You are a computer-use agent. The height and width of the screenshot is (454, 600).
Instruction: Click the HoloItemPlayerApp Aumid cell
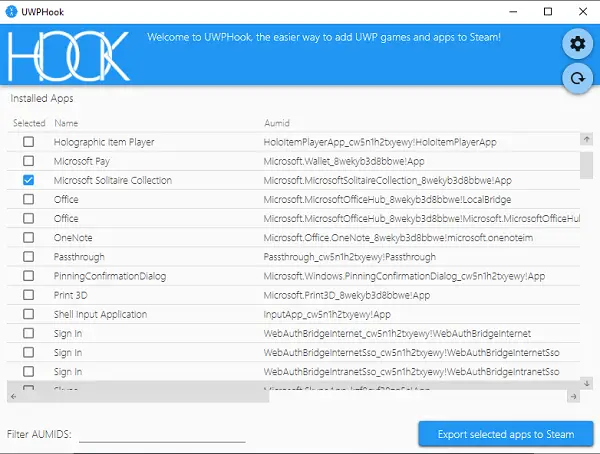pos(380,142)
